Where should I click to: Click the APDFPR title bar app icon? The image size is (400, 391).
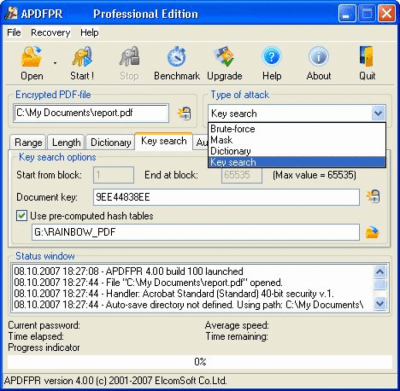pyautogui.click(x=11, y=14)
